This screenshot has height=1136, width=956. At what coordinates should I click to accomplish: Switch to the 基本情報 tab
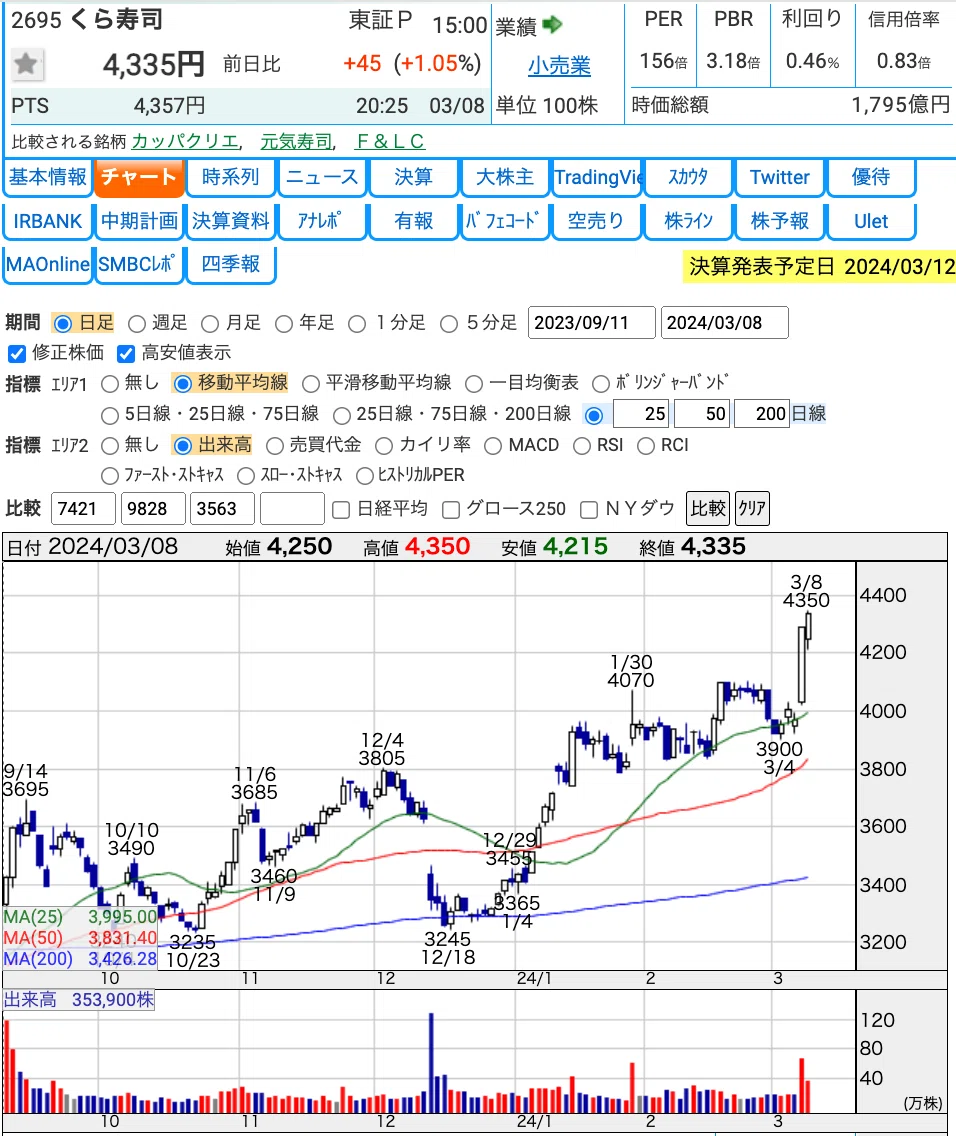(x=48, y=178)
